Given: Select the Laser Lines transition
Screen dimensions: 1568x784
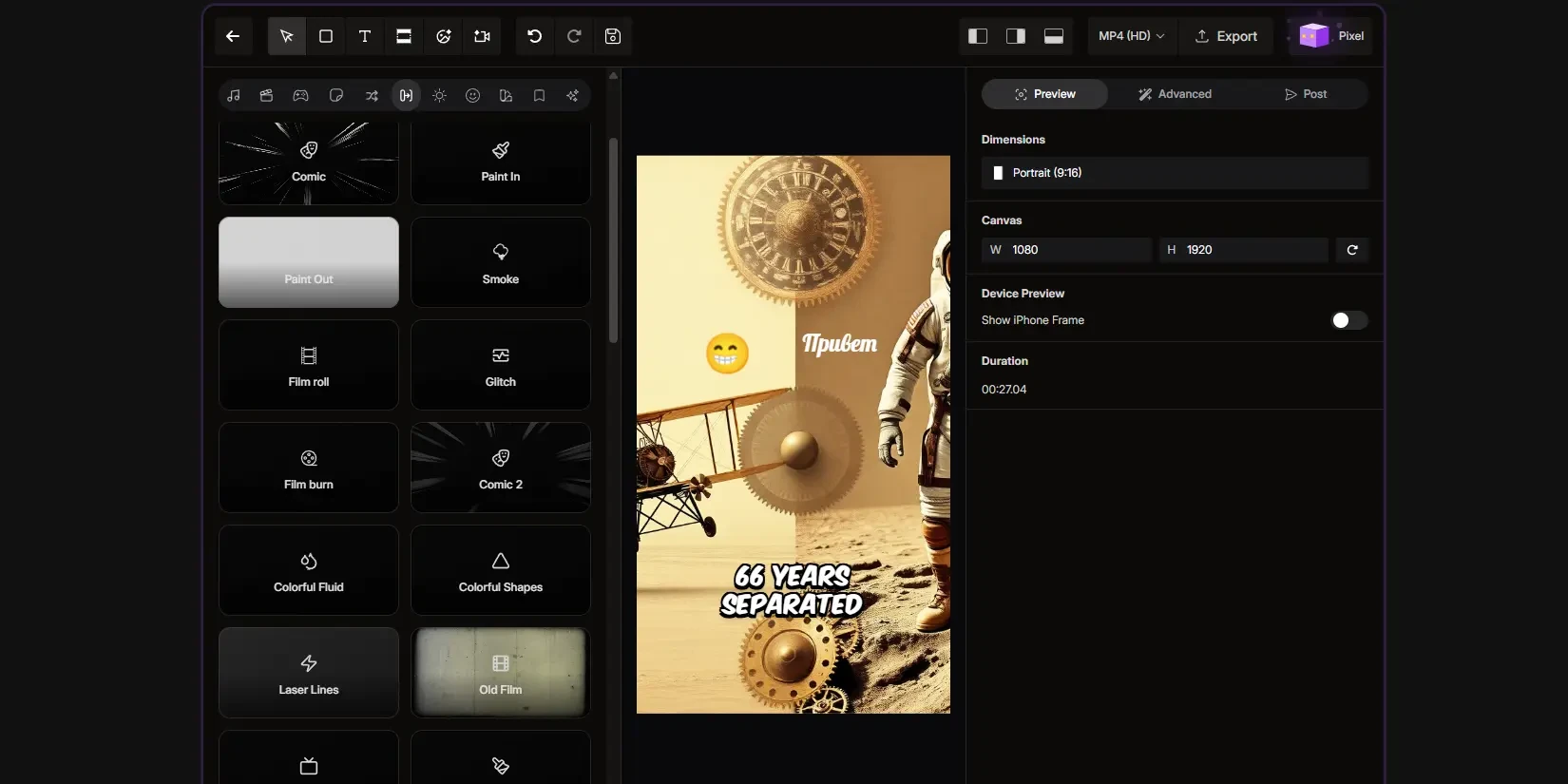Looking at the screenshot, I should (309, 673).
